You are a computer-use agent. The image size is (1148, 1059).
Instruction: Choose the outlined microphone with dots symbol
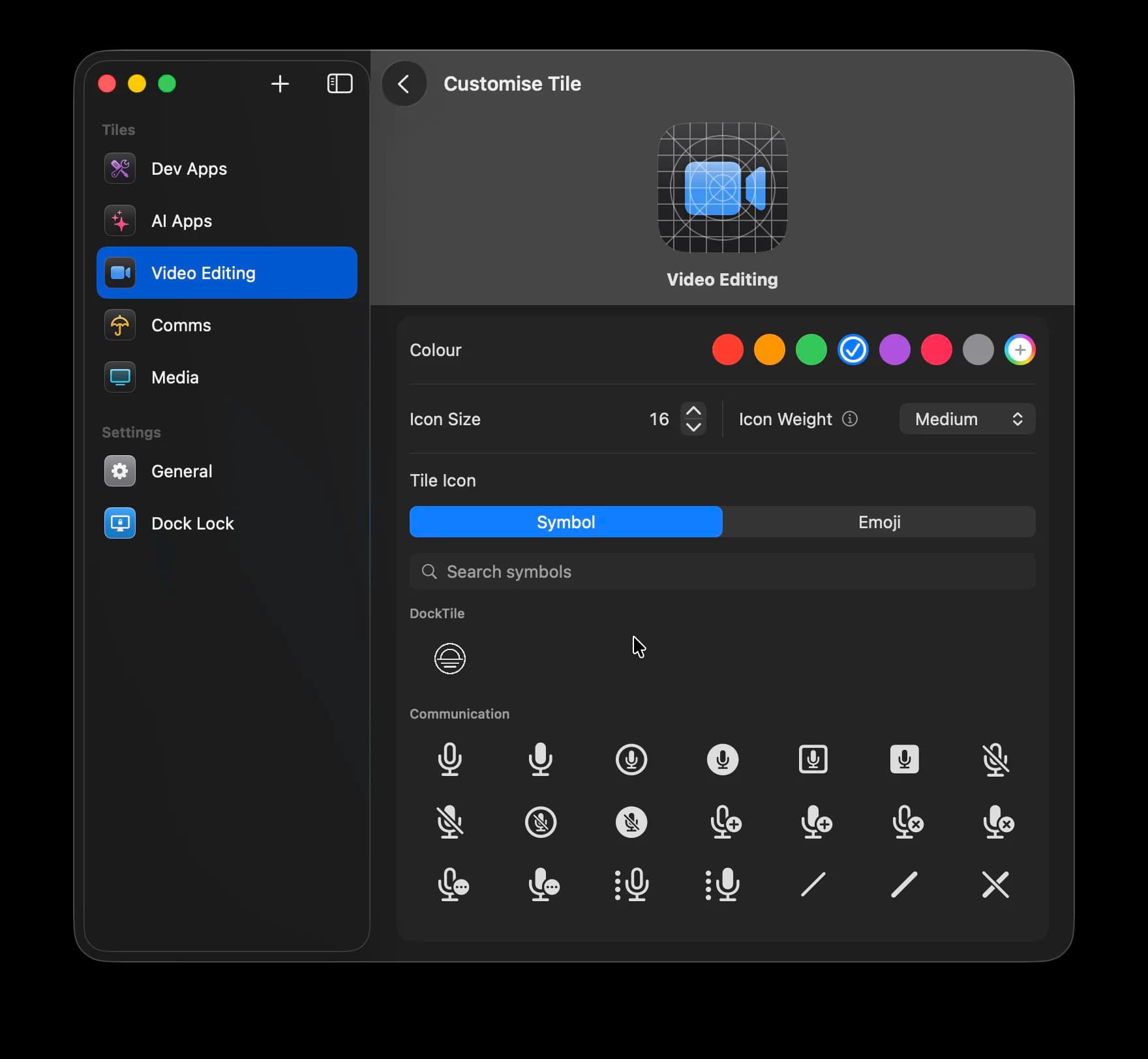pos(631,885)
